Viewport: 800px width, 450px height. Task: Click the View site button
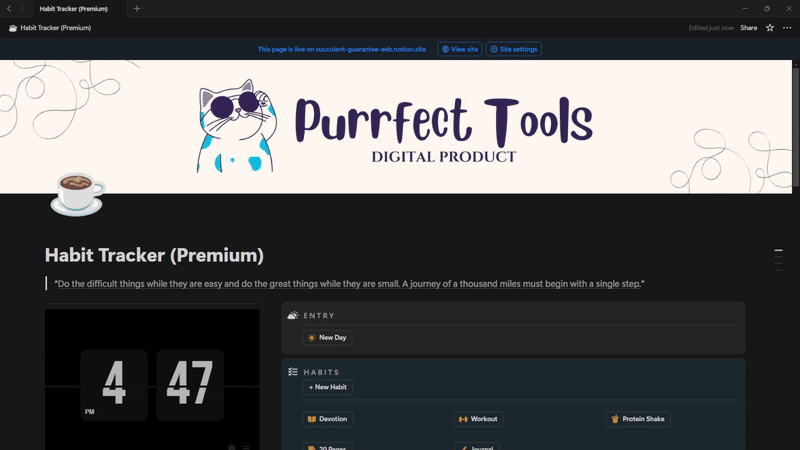(x=460, y=49)
